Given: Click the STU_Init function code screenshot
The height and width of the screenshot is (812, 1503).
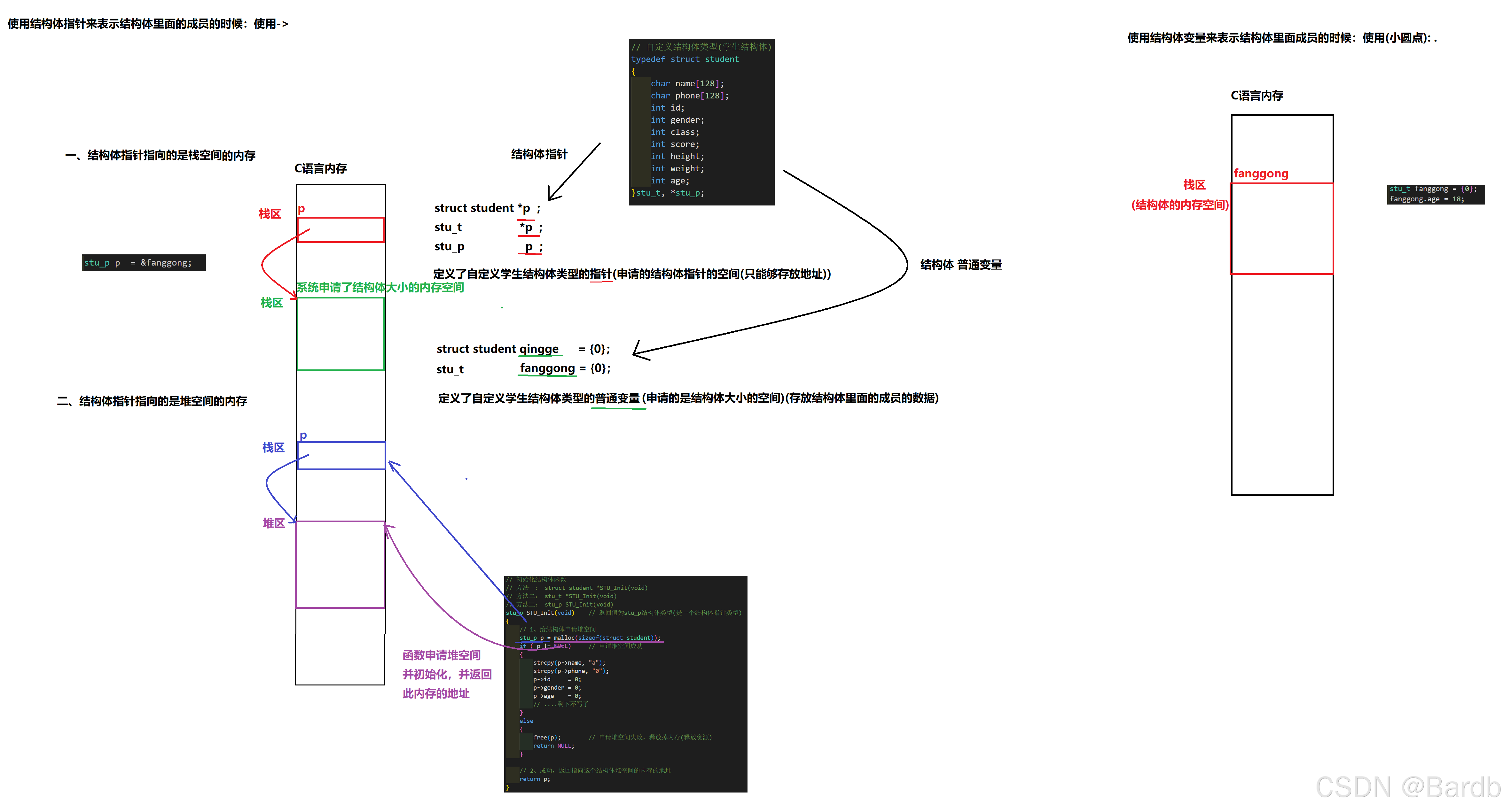Looking at the screenshot, I should point(625,684).
